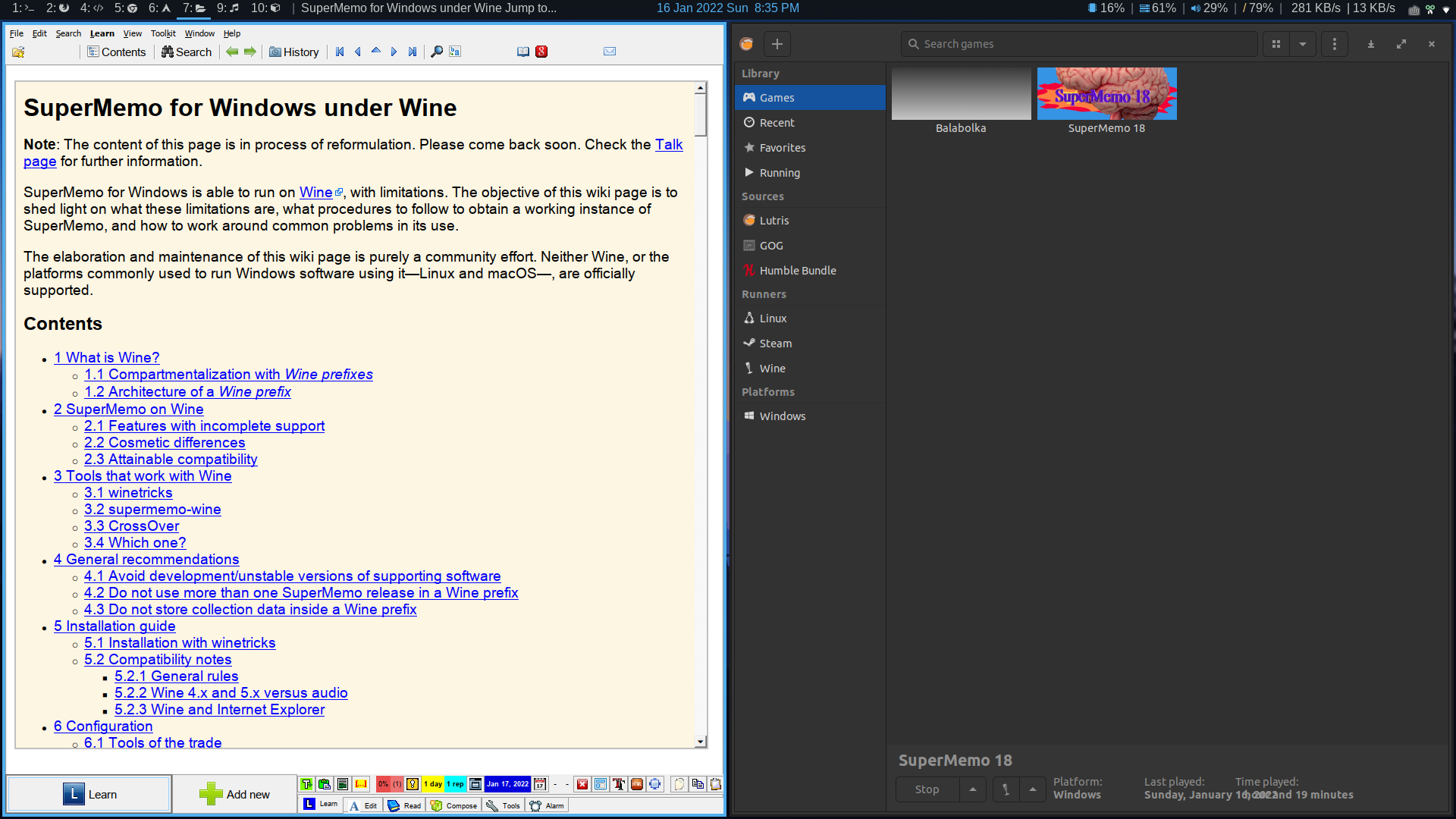Click inside the Search games field
The height and width of the screenshot is (819, 1456).
[x=1077, y=44]
